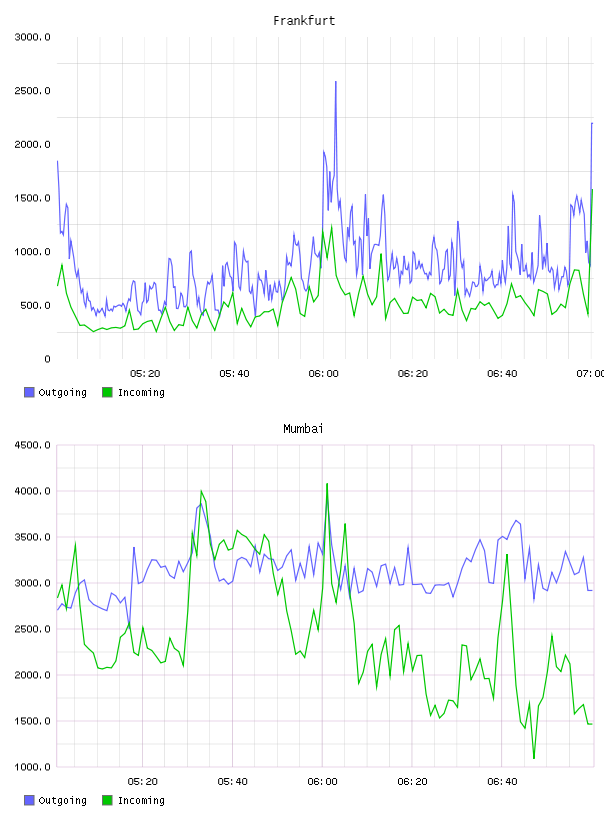The image size is (608, 816).
Task: Click the 1000.0 y-axis label on Mumbai chart
Action: [32, 767]
